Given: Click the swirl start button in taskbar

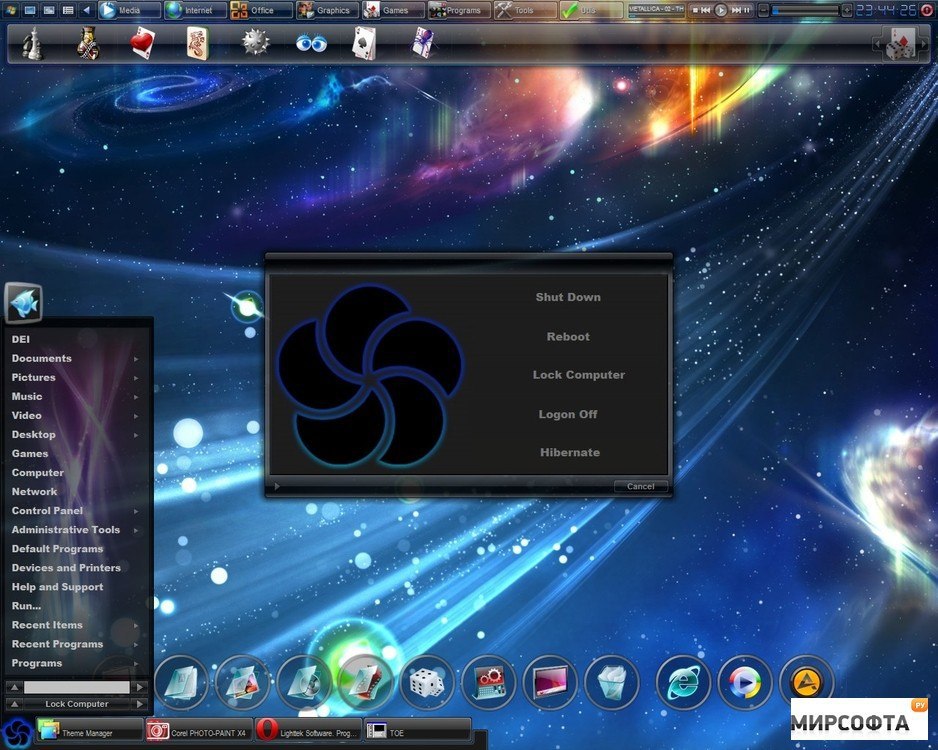Looking at the screenshot, I should coord(17,733).
